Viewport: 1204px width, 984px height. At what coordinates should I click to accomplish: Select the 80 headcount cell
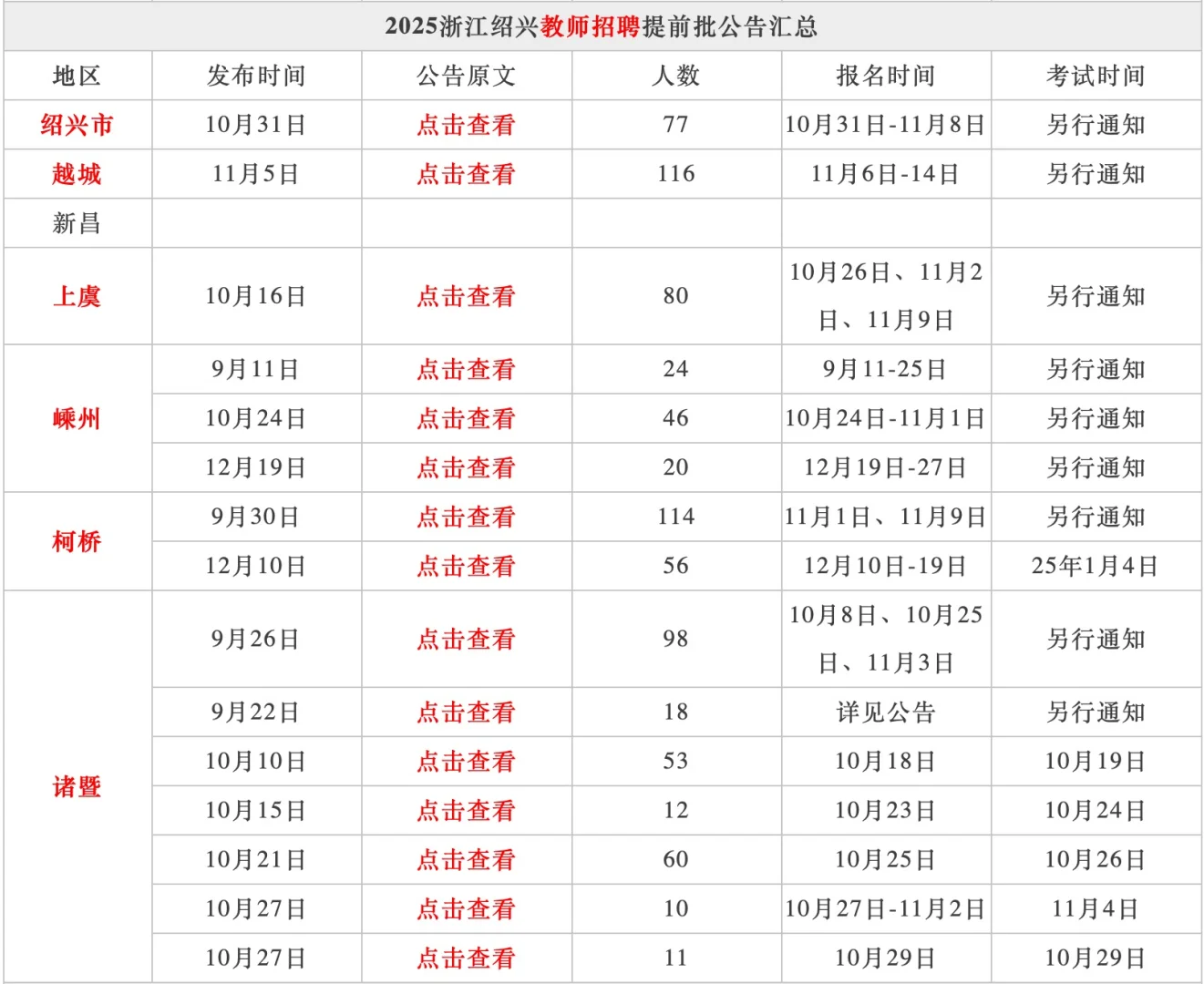(x=676, y=296)
